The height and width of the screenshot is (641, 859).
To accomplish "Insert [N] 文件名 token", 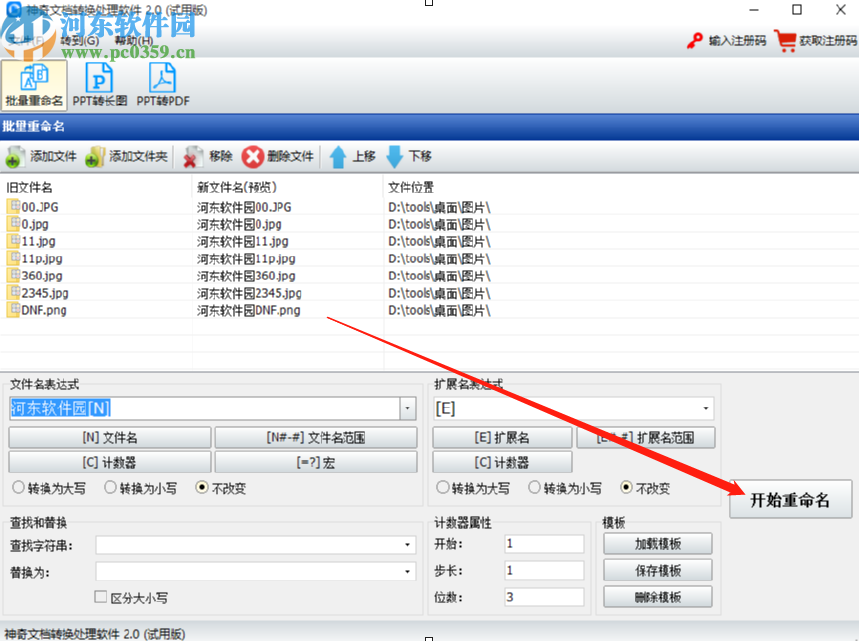I will pyautogui.click(x=110, y=437).
